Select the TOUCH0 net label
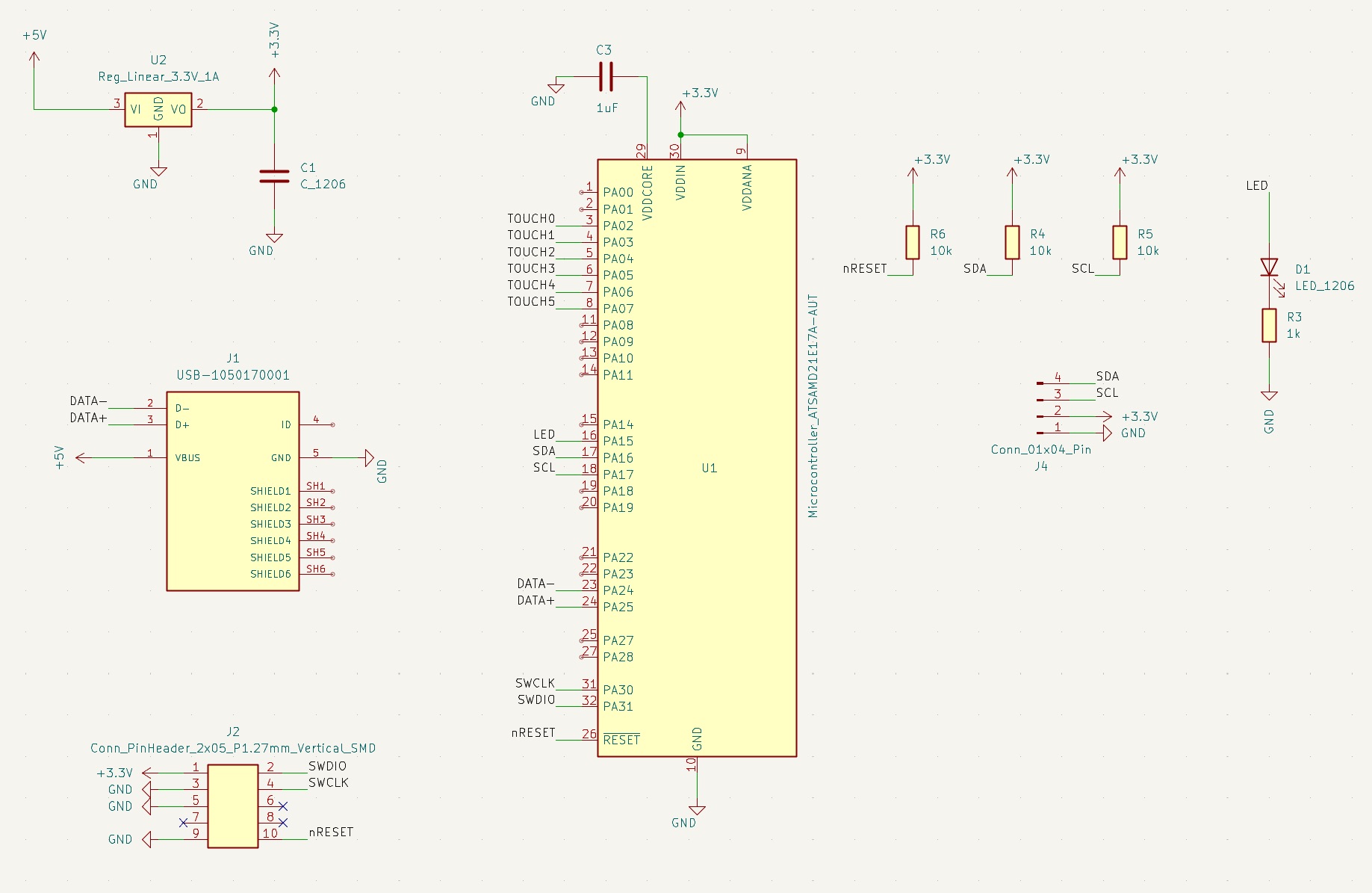This screenshot has height=893, width=1372. click(531, 219)
